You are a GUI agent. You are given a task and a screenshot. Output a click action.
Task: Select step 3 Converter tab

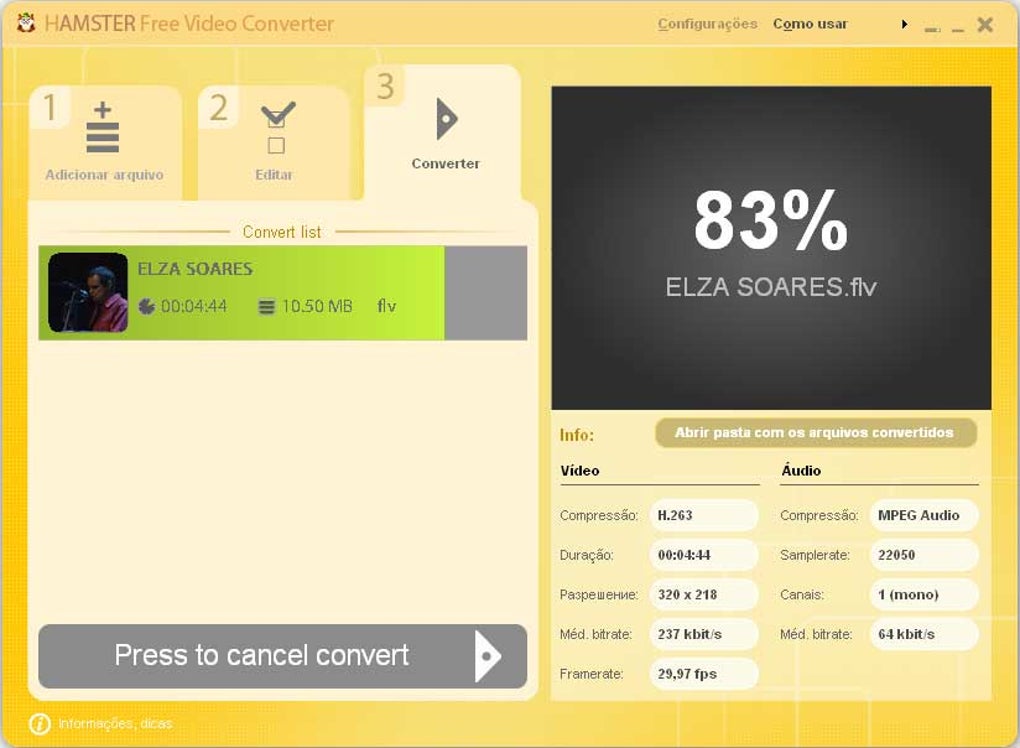point(442,132)
